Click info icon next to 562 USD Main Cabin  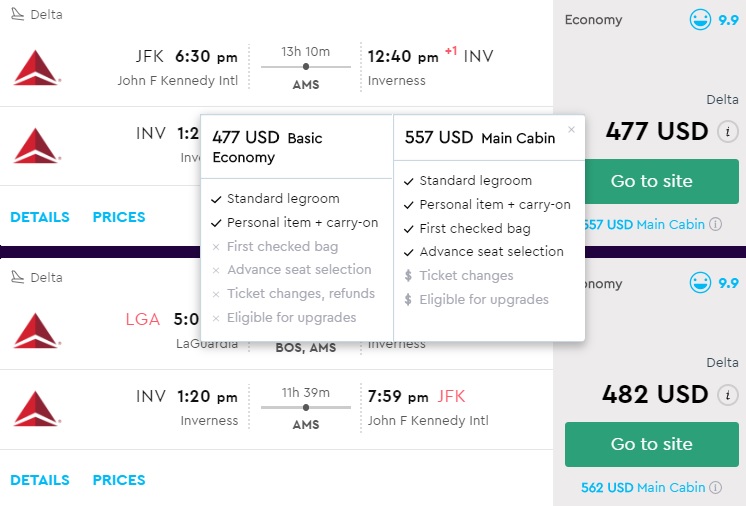point(715,488)
